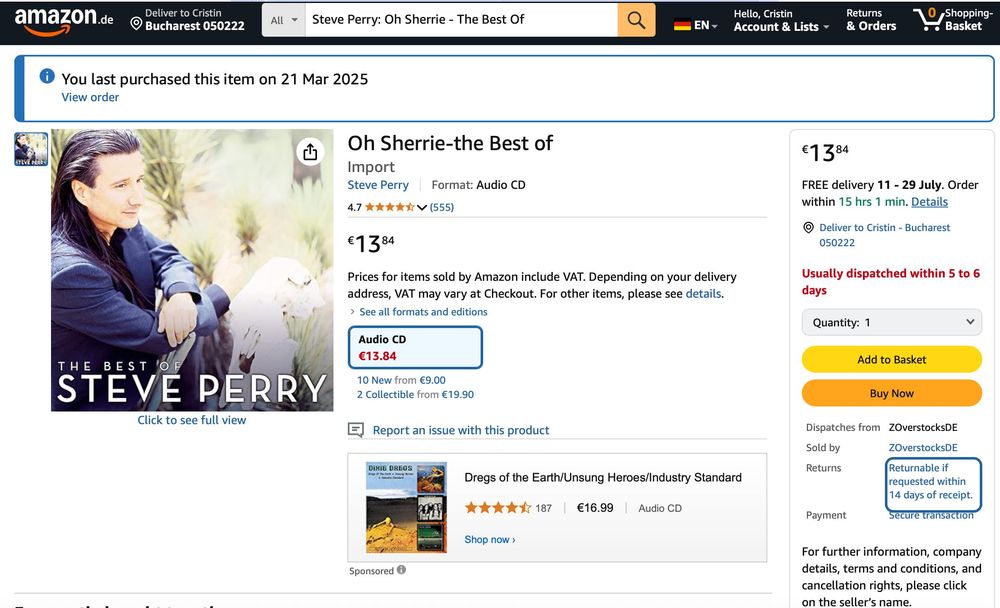Open the Quantity dropdown
The width and height of the screenshot is (1000, 608).
point(892,322)
